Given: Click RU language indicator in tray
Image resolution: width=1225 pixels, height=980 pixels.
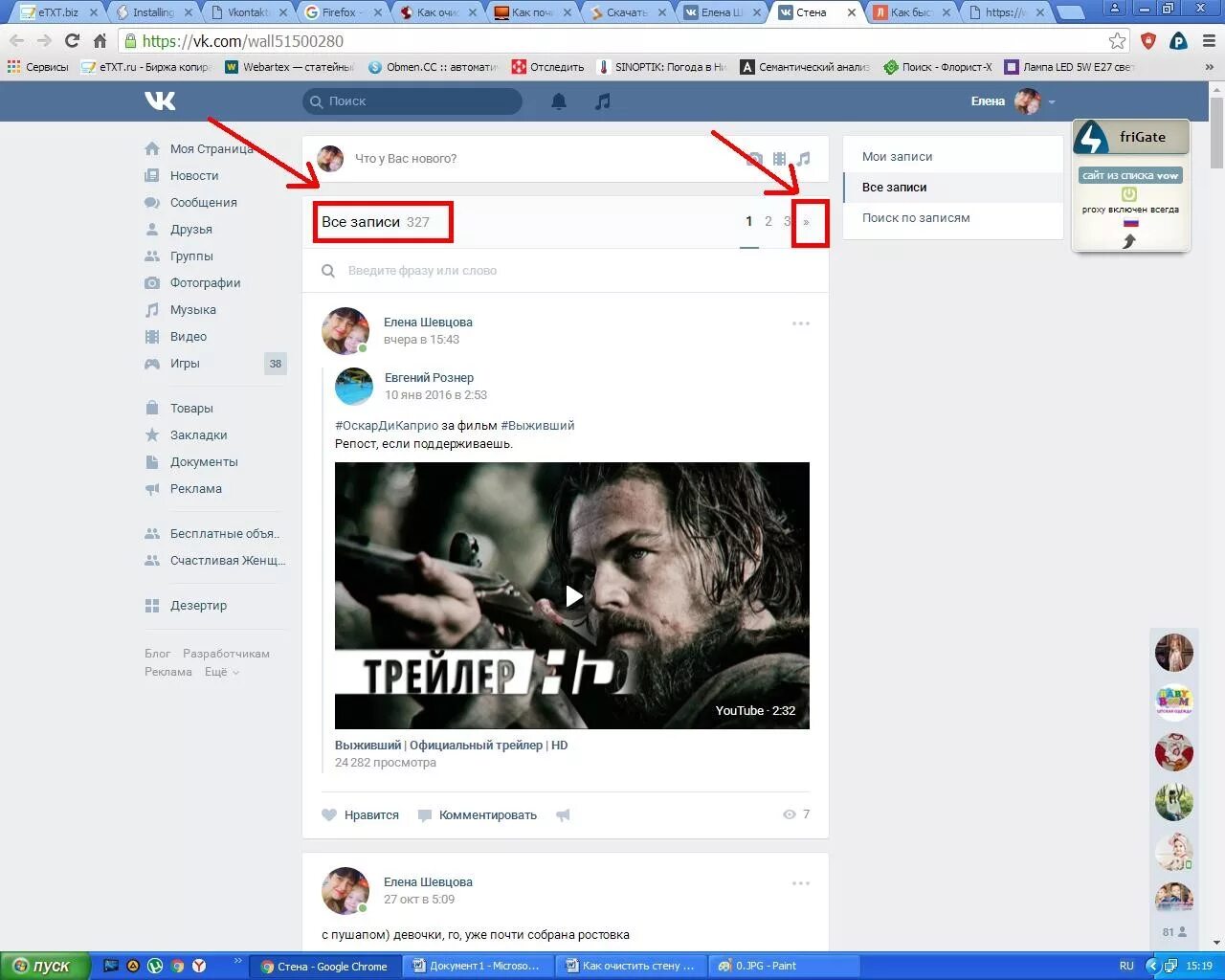Looking at the screenshot, I should [1126, 966].
